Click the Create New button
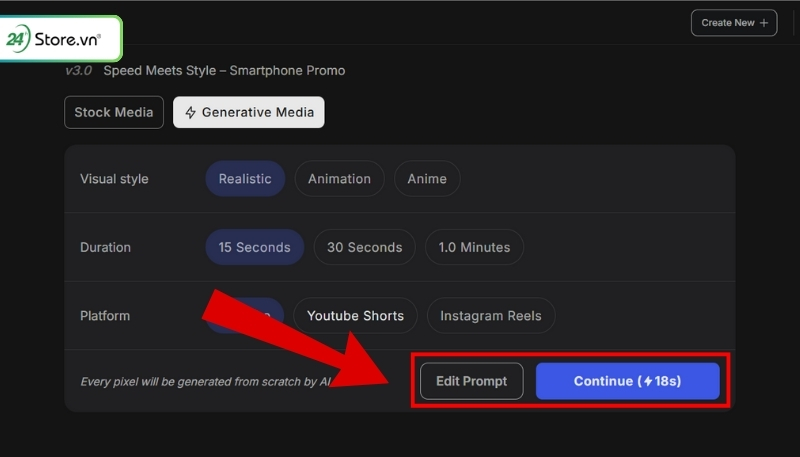Viewport: 800px width, 457px height. 733,23
